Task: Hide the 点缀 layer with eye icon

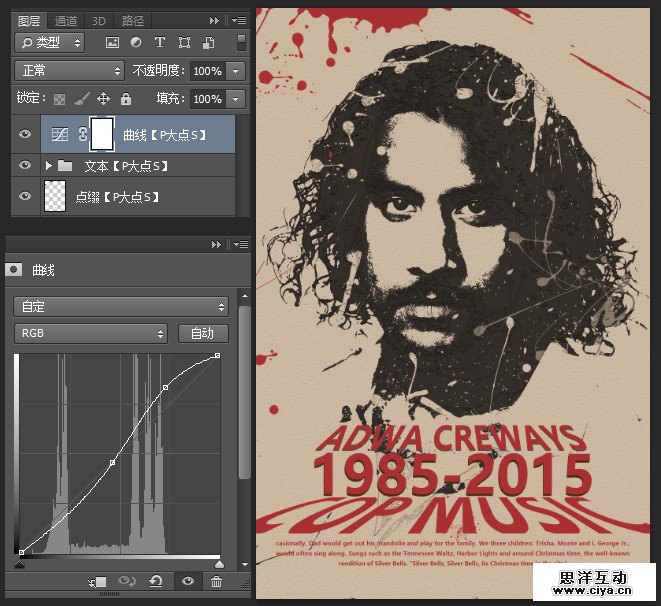Action: (x=25, y=196)
